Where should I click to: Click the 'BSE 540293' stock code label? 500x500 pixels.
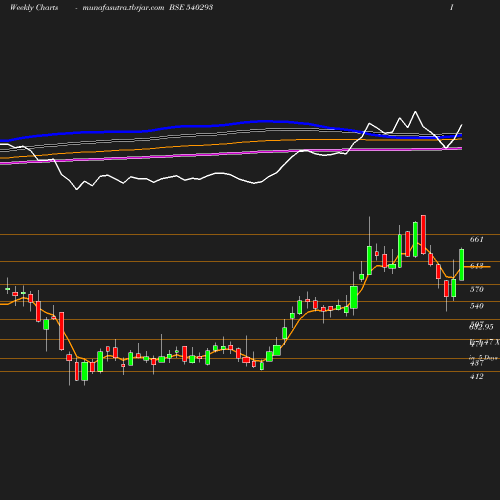pos(191,7)
